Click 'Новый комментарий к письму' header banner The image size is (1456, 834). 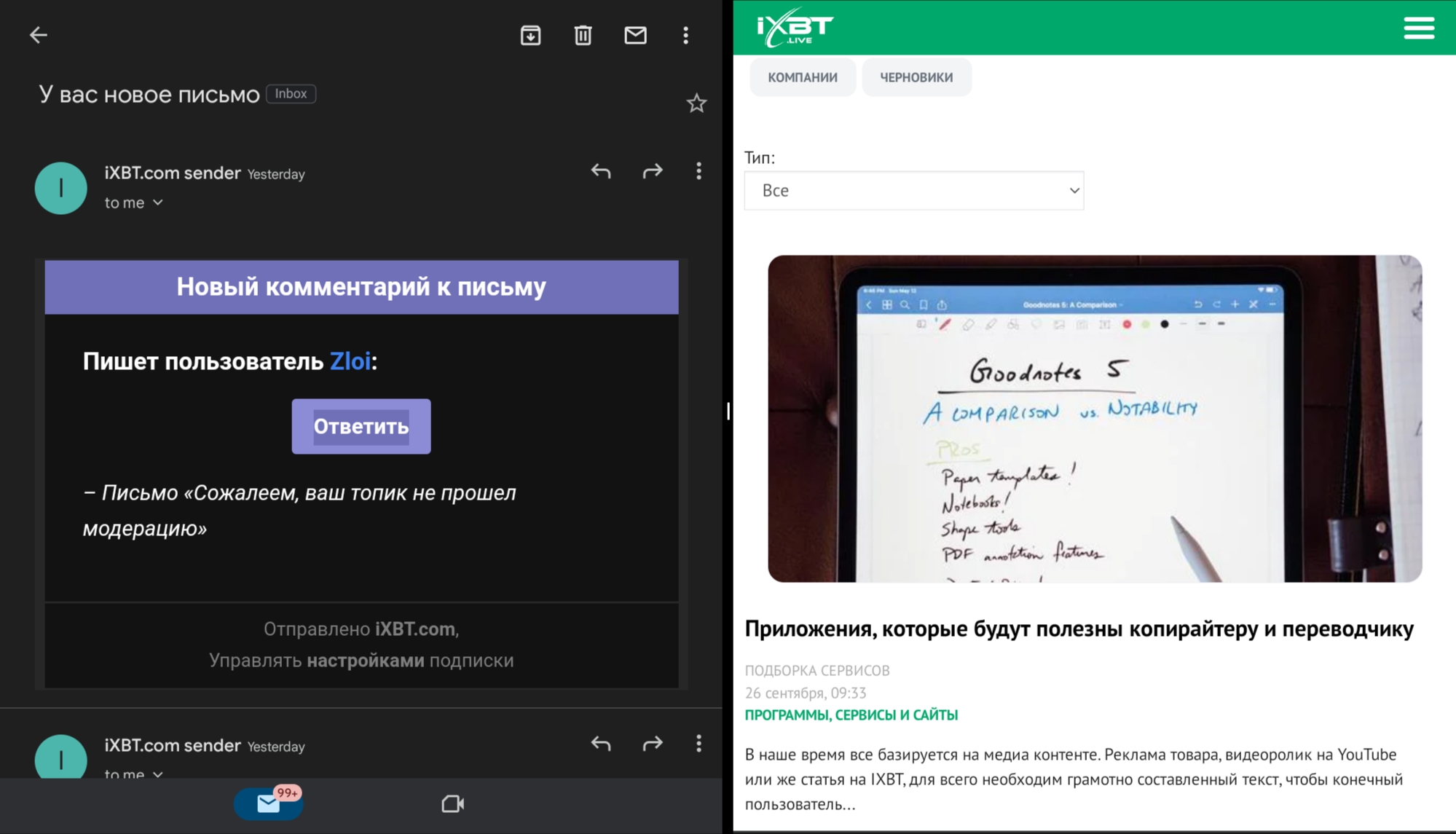pos(361,287)
